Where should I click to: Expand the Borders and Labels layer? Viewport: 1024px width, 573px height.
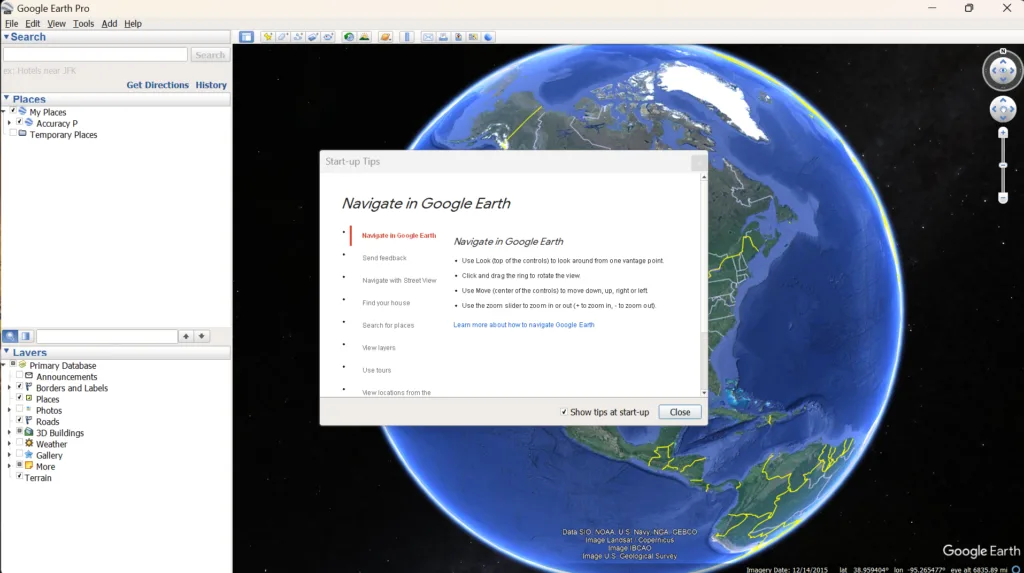click(9, 387)
